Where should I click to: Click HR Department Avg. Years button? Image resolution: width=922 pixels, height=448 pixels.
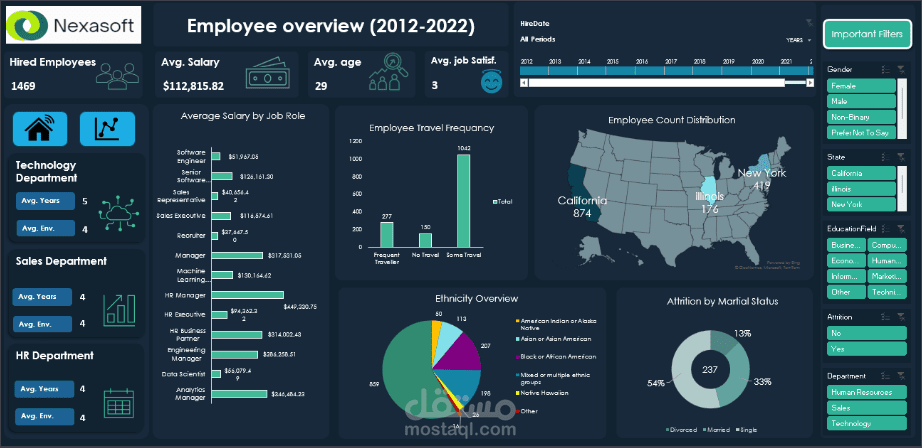pos(45,389)
